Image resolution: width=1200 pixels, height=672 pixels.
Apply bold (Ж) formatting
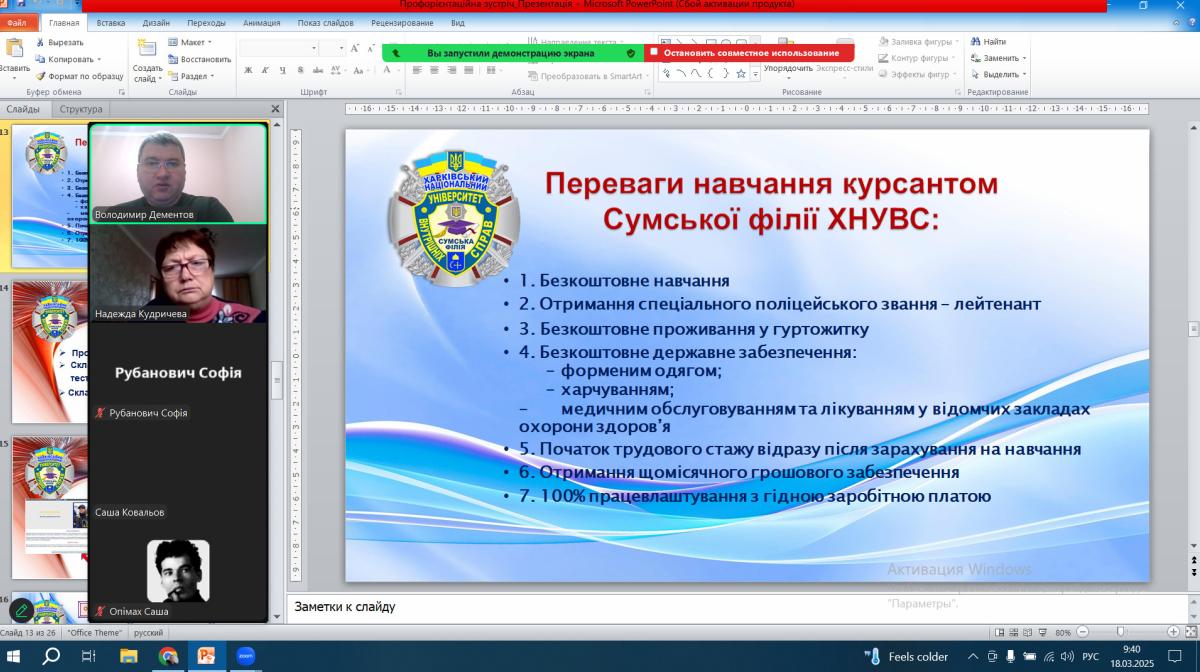248,70
